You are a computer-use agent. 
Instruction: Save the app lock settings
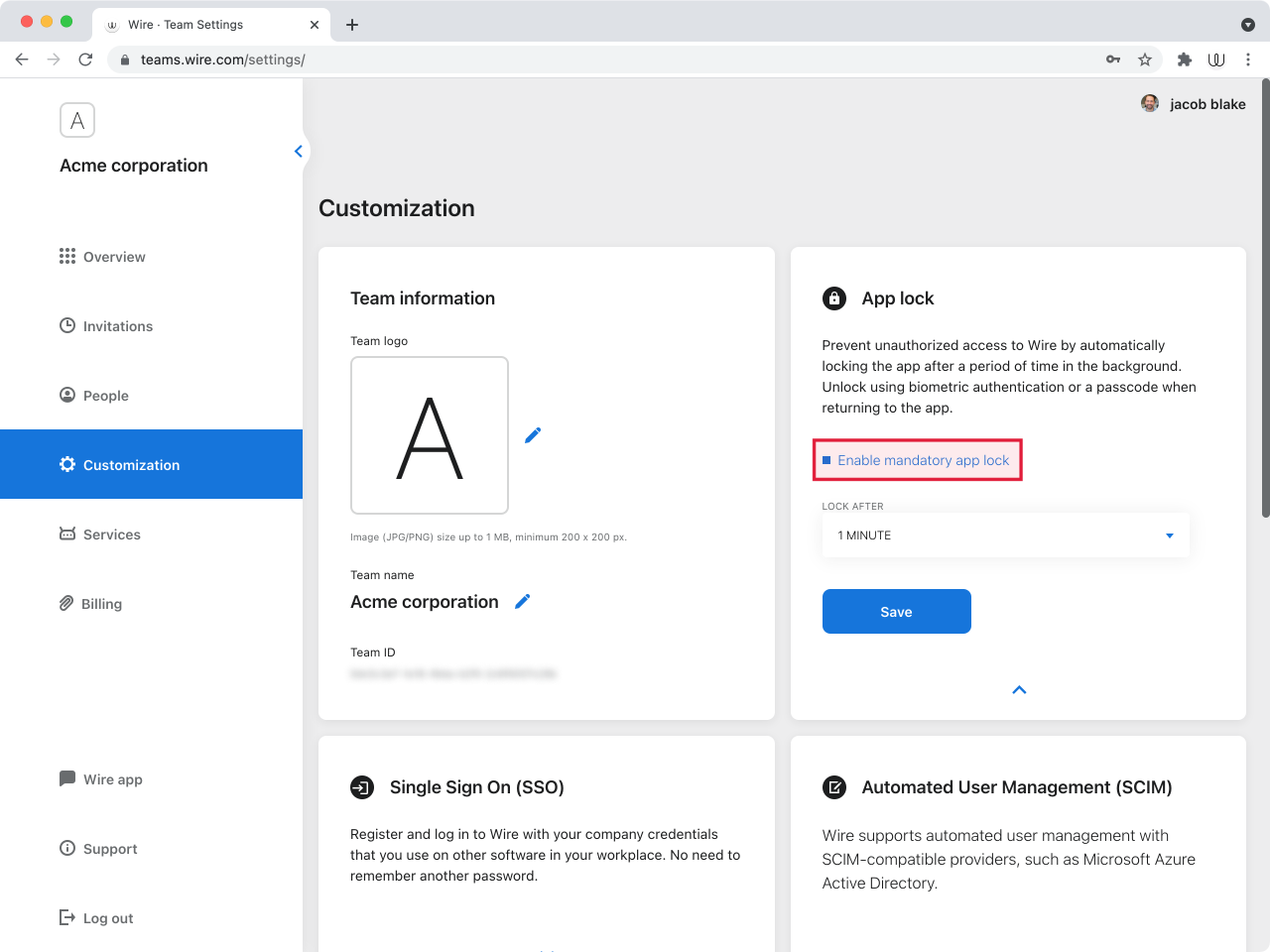point(897,611)
